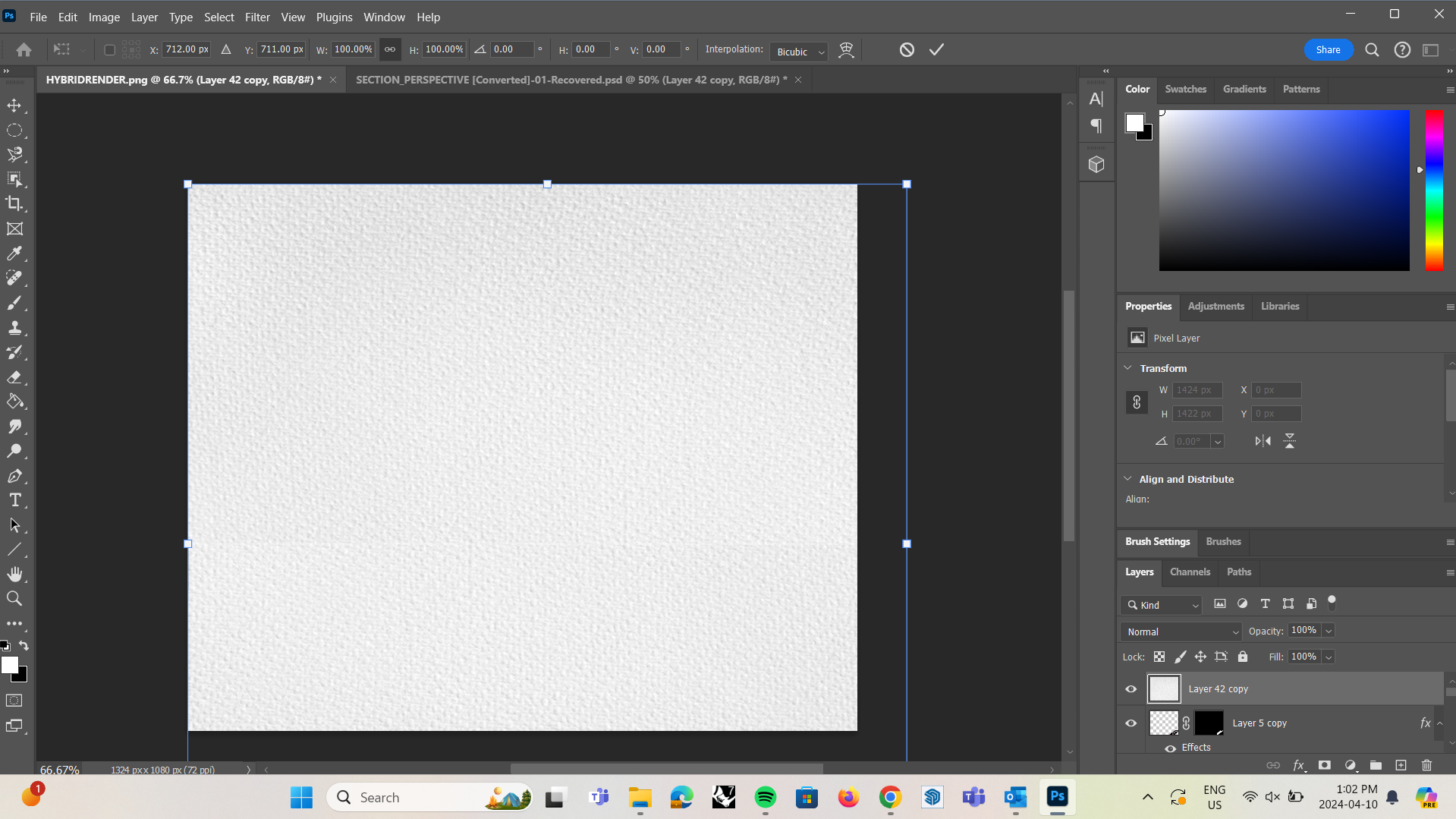Open the Bicubic interpolation dropdown
Viewport: 1456px width, 819px height.
coord(797,51)
